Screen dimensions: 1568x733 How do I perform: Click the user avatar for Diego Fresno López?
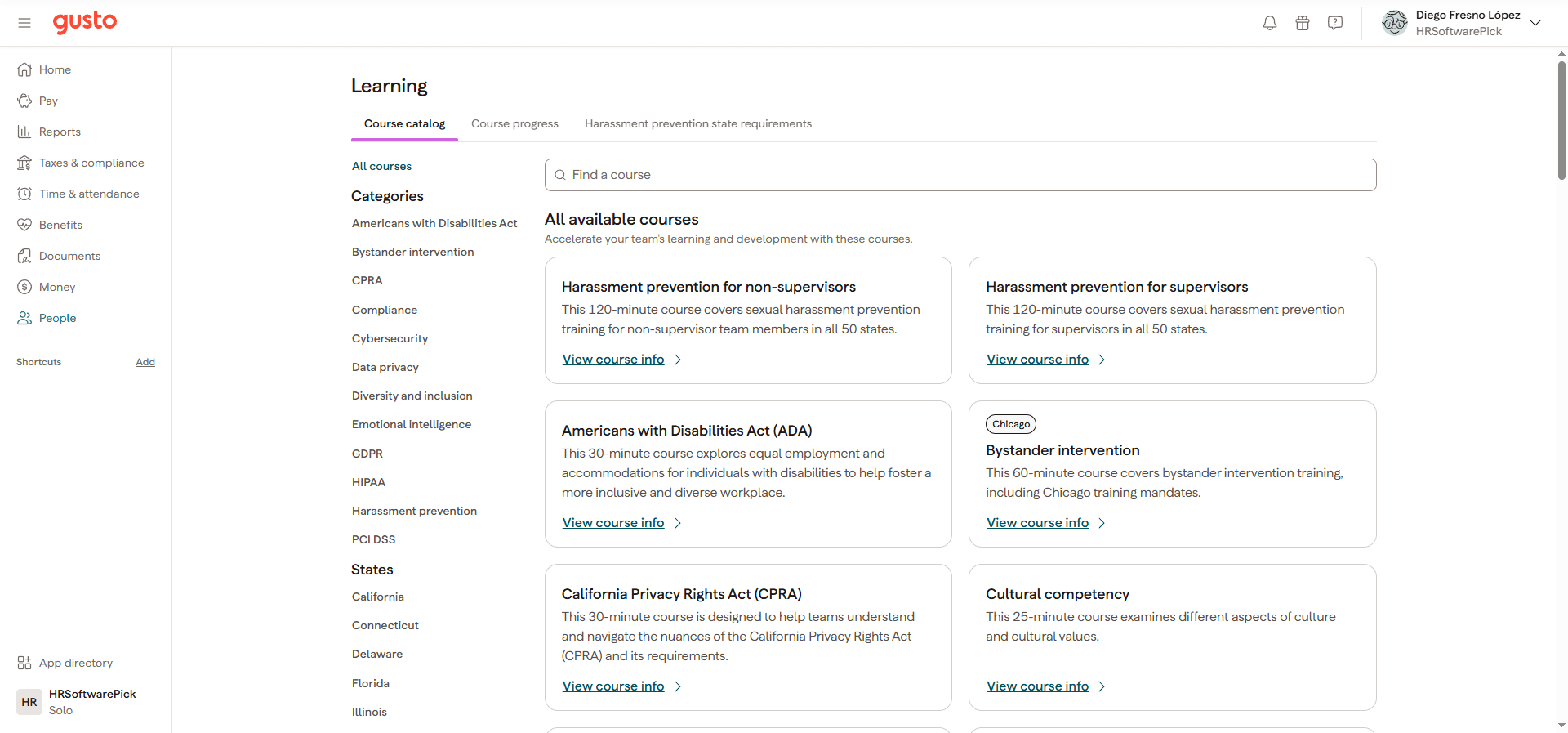(x=1395, y=23)
